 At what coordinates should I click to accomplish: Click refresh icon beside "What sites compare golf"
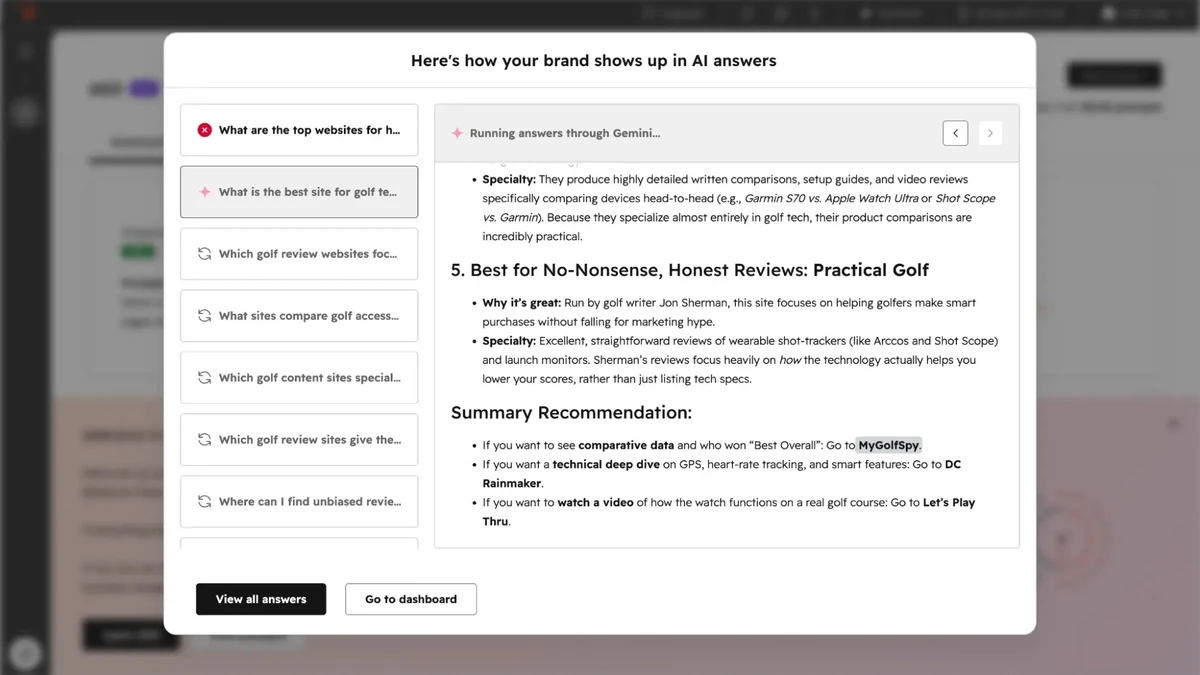(x=205, y=316)
